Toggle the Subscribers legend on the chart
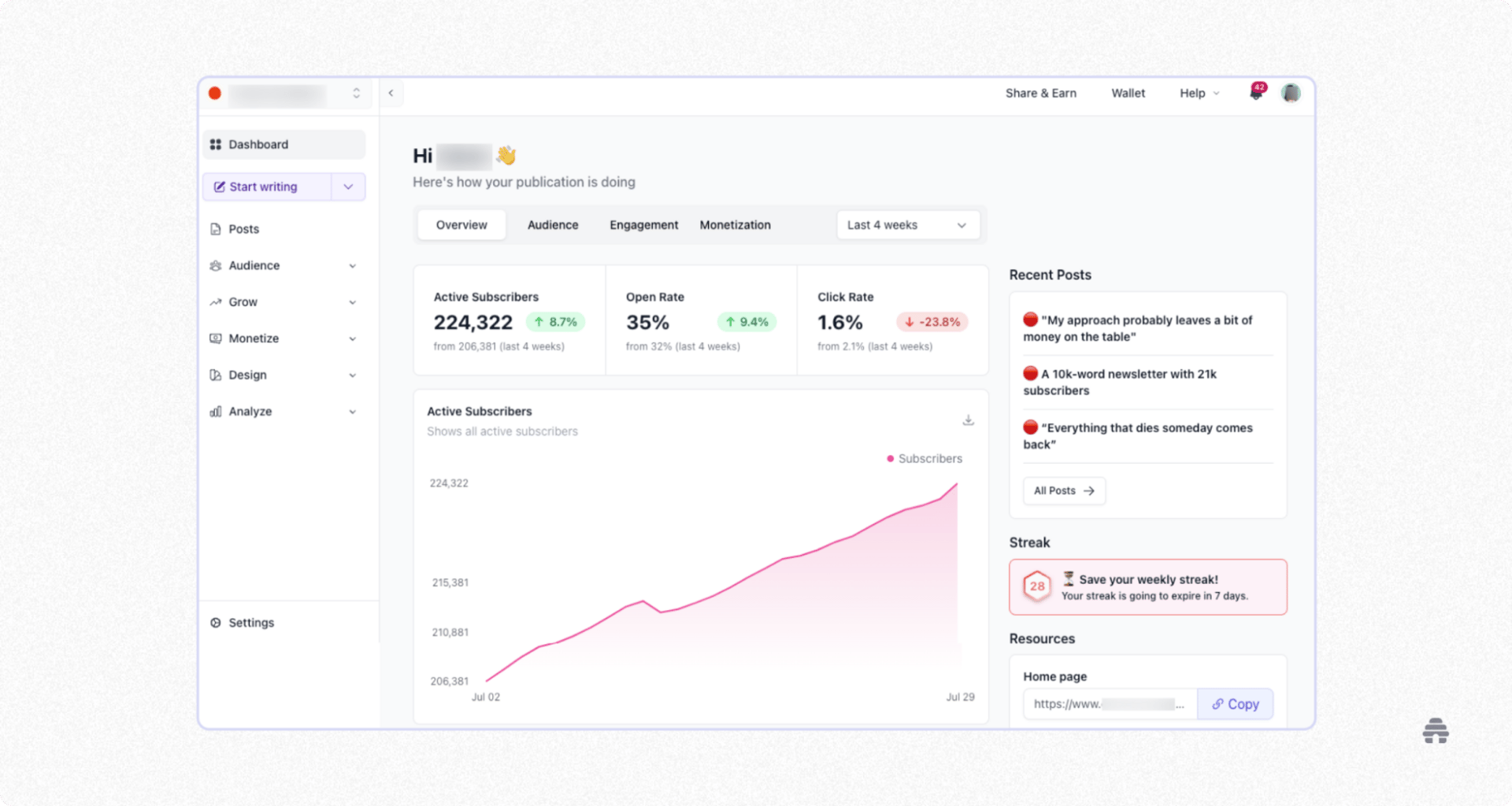 pyautogui.click(x=924, y=458)
